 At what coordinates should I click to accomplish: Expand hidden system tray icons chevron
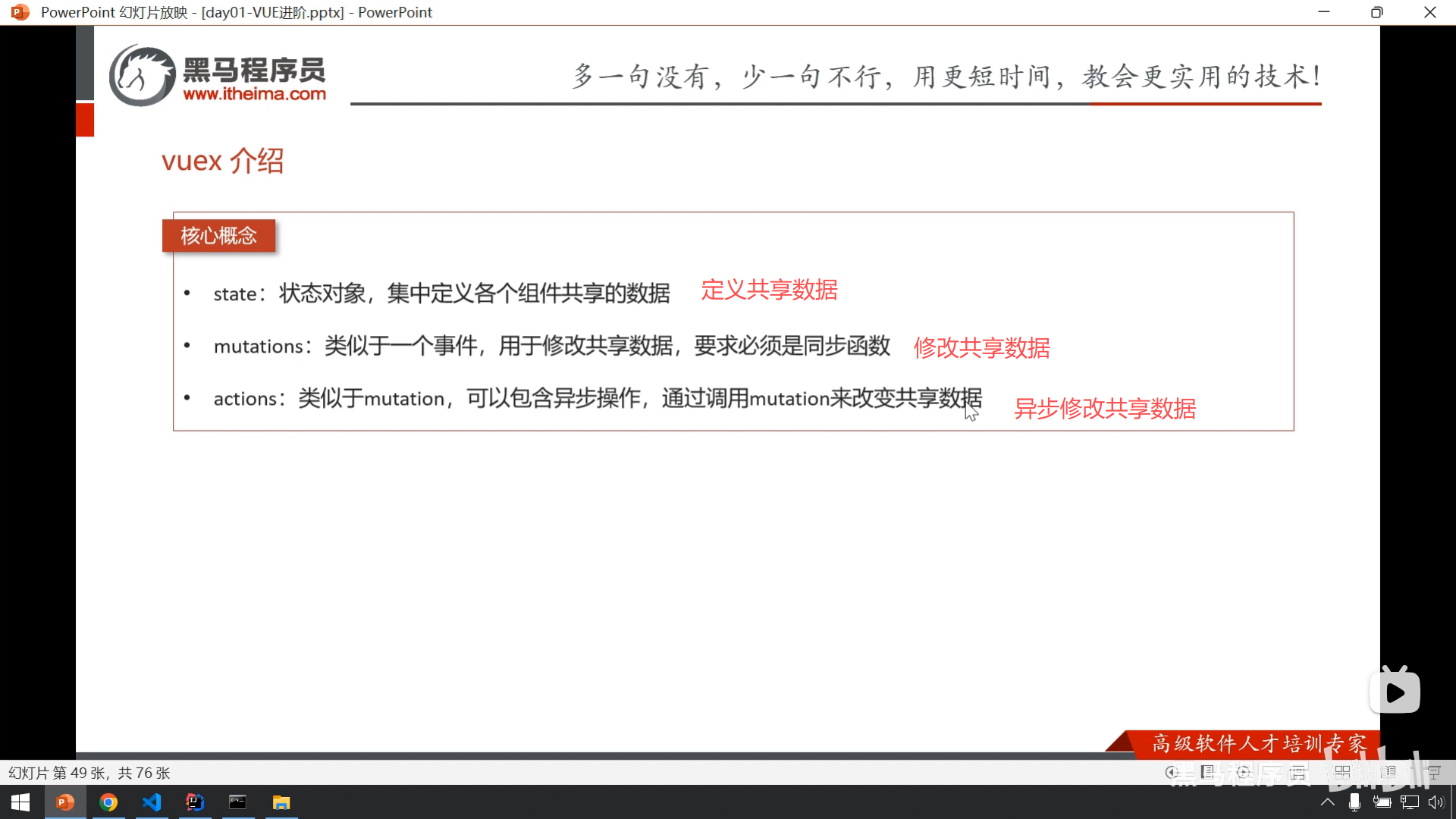pyautogui.click(x=1327, y=802)
